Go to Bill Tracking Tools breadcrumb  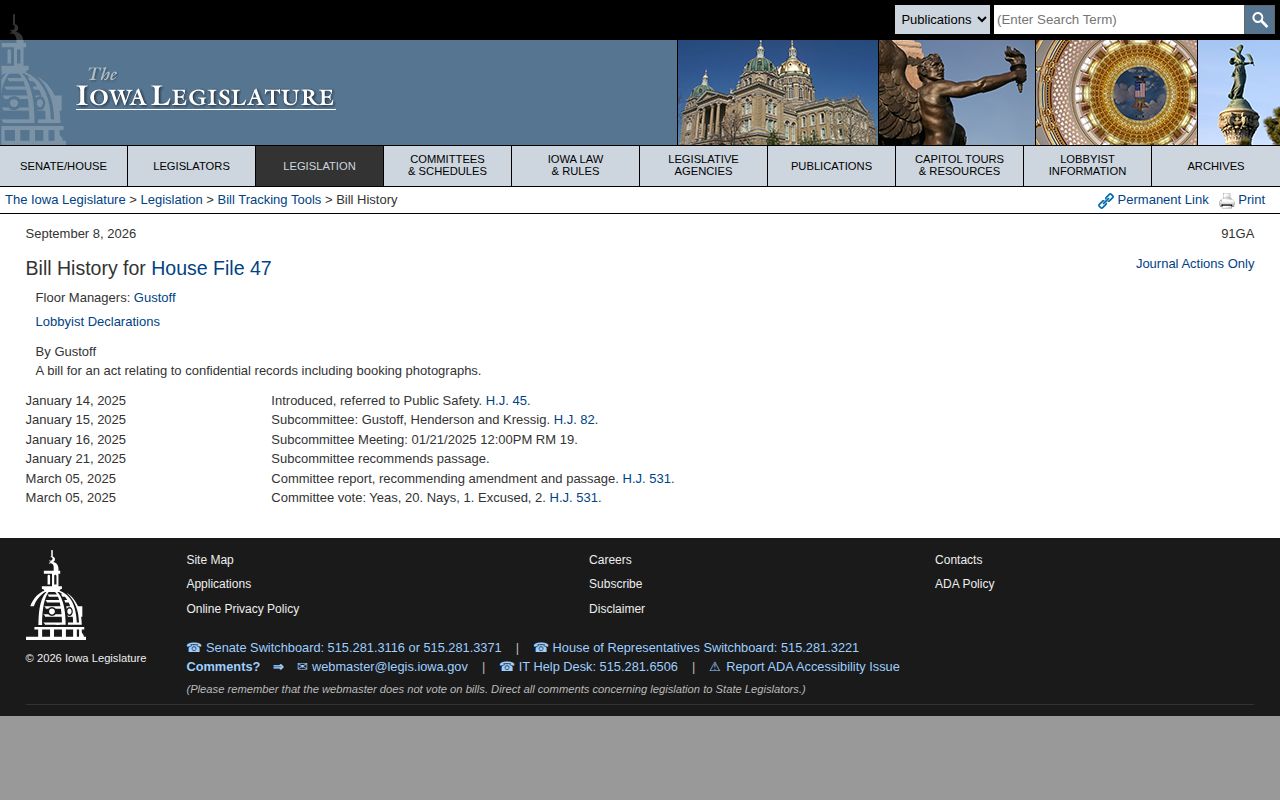point(269,200)
